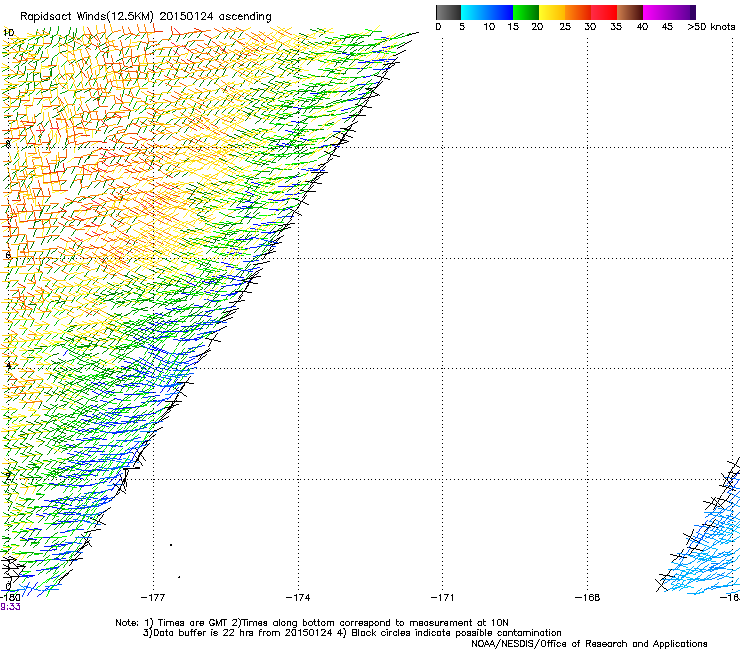Click the '0' label under the color scale
740x650 pixels.
coord(438,27)
